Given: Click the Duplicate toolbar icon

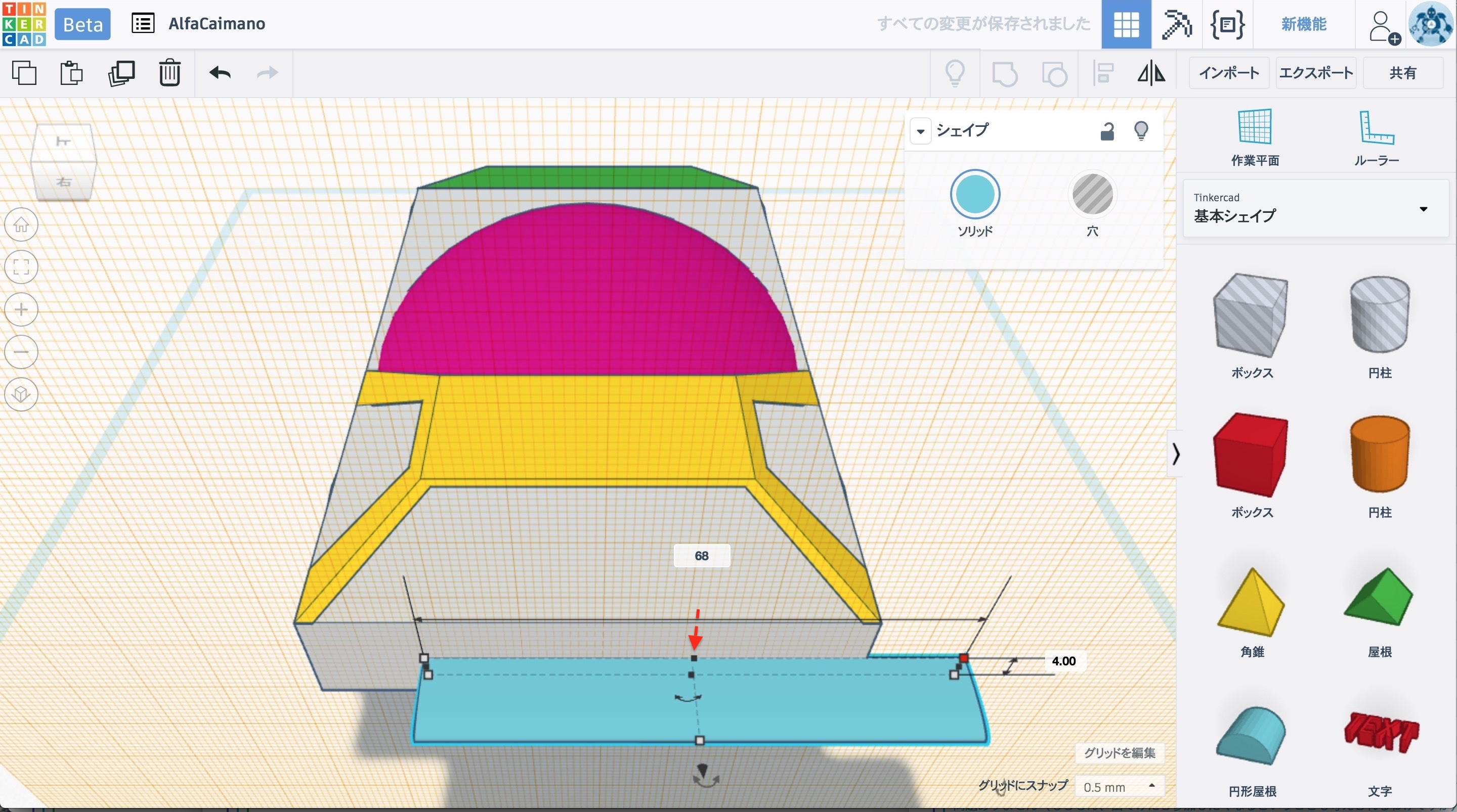Looking at the screenshot, I should click(121, 73).
